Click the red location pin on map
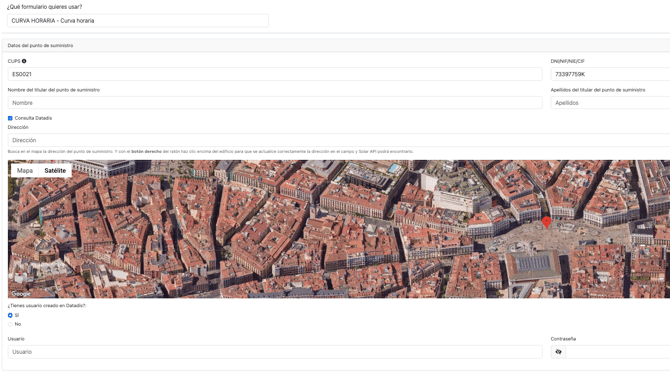Image resolution: width=670 pixels, height=376 pixels. click(547, 222)
